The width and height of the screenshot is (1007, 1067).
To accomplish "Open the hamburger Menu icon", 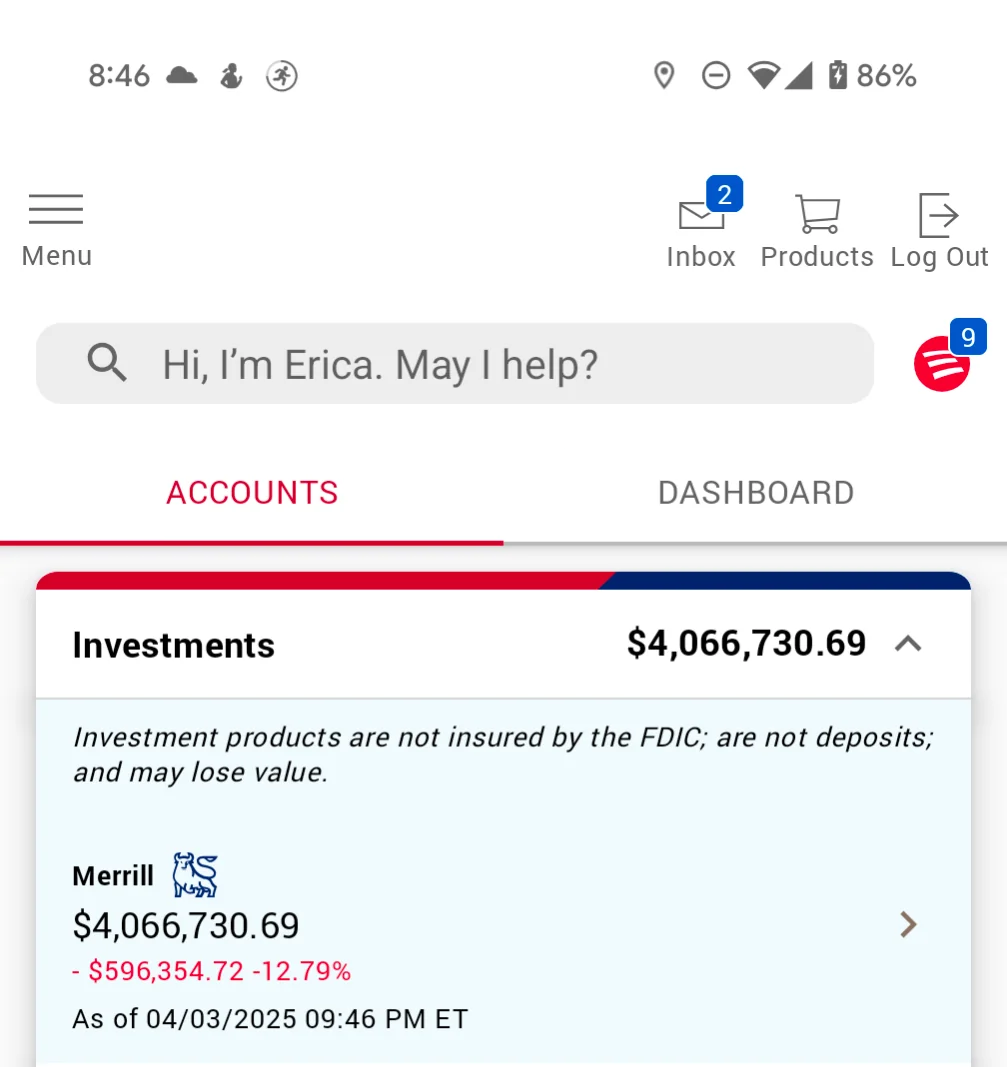I will tap(56, 209).
